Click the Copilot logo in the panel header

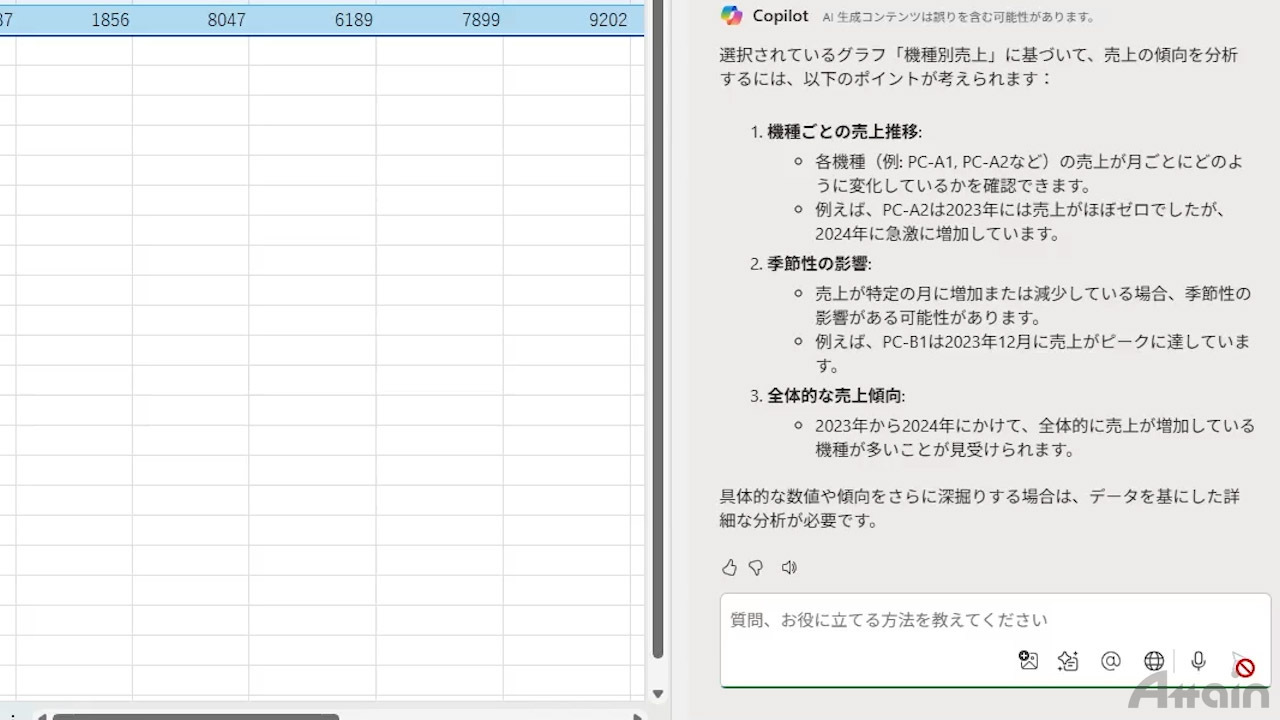(732, 16)
